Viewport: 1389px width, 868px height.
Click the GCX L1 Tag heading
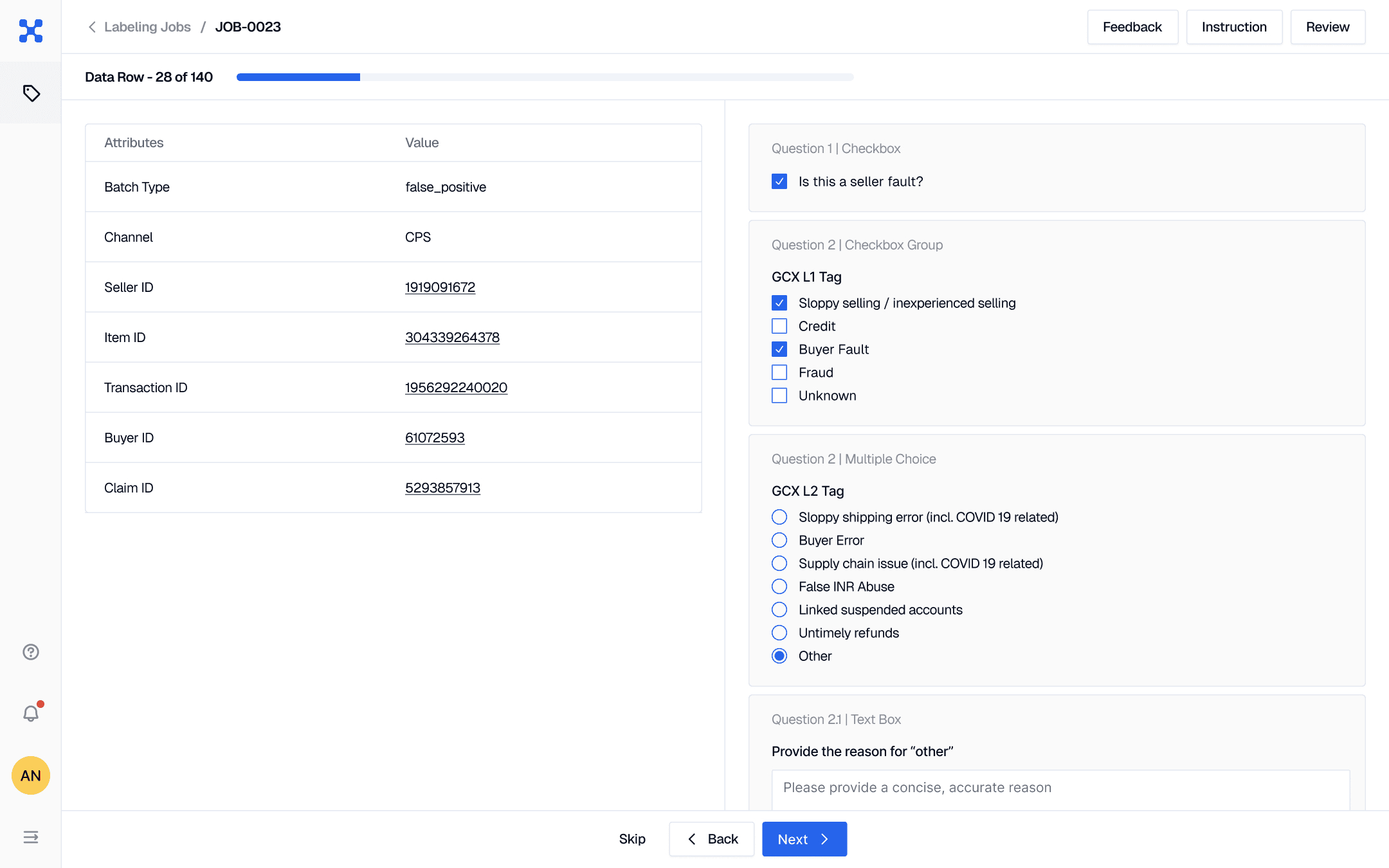tap(806, 277)
